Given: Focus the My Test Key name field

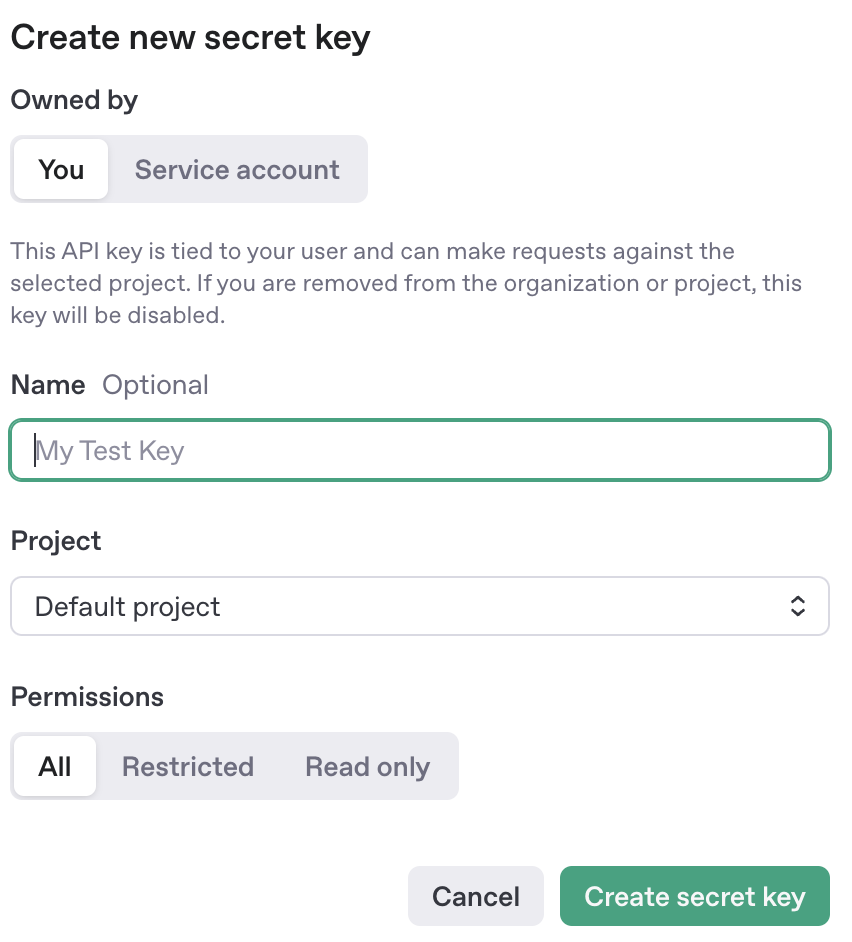Looking at the screenshot, I should (420, 451).
